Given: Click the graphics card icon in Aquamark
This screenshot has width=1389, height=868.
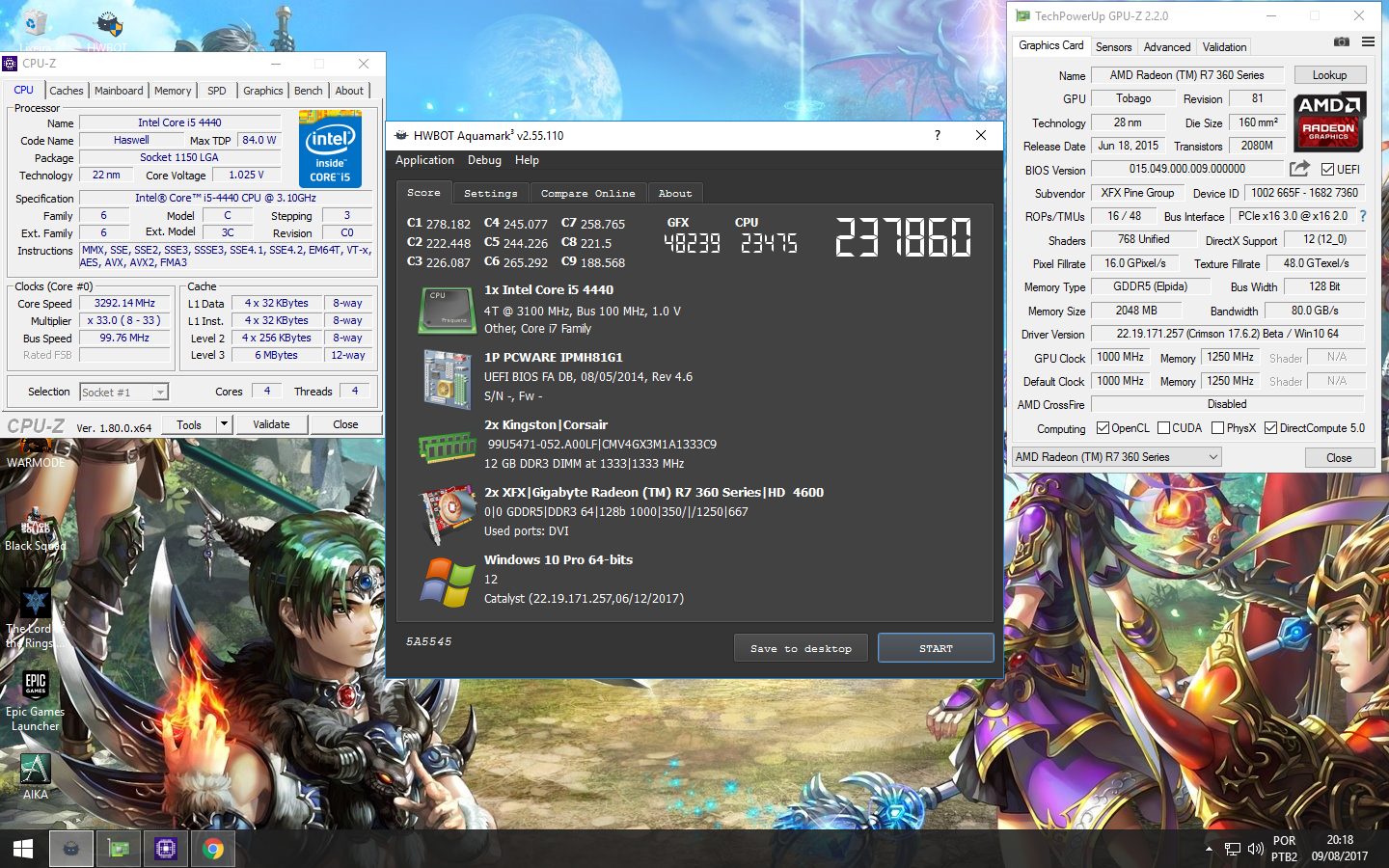Looking at the screenshot, I should pyautogui.click(x=449, y=515).
